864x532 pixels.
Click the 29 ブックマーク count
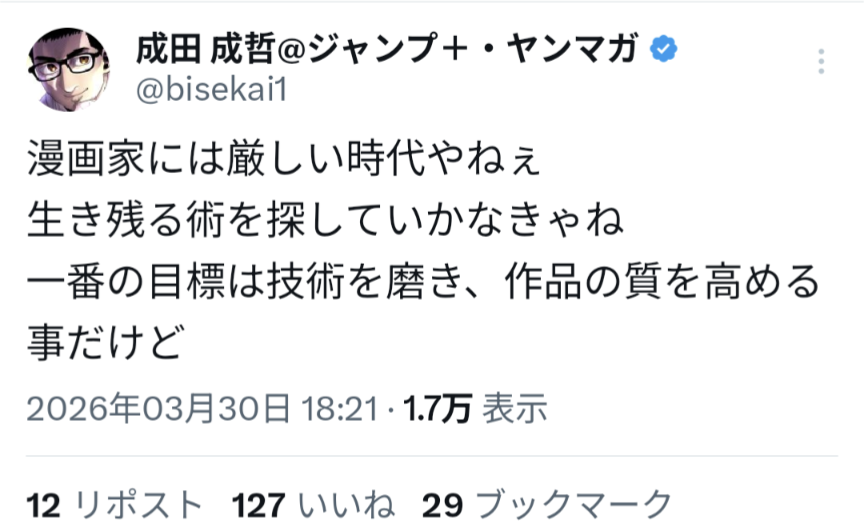click(546, 501)
